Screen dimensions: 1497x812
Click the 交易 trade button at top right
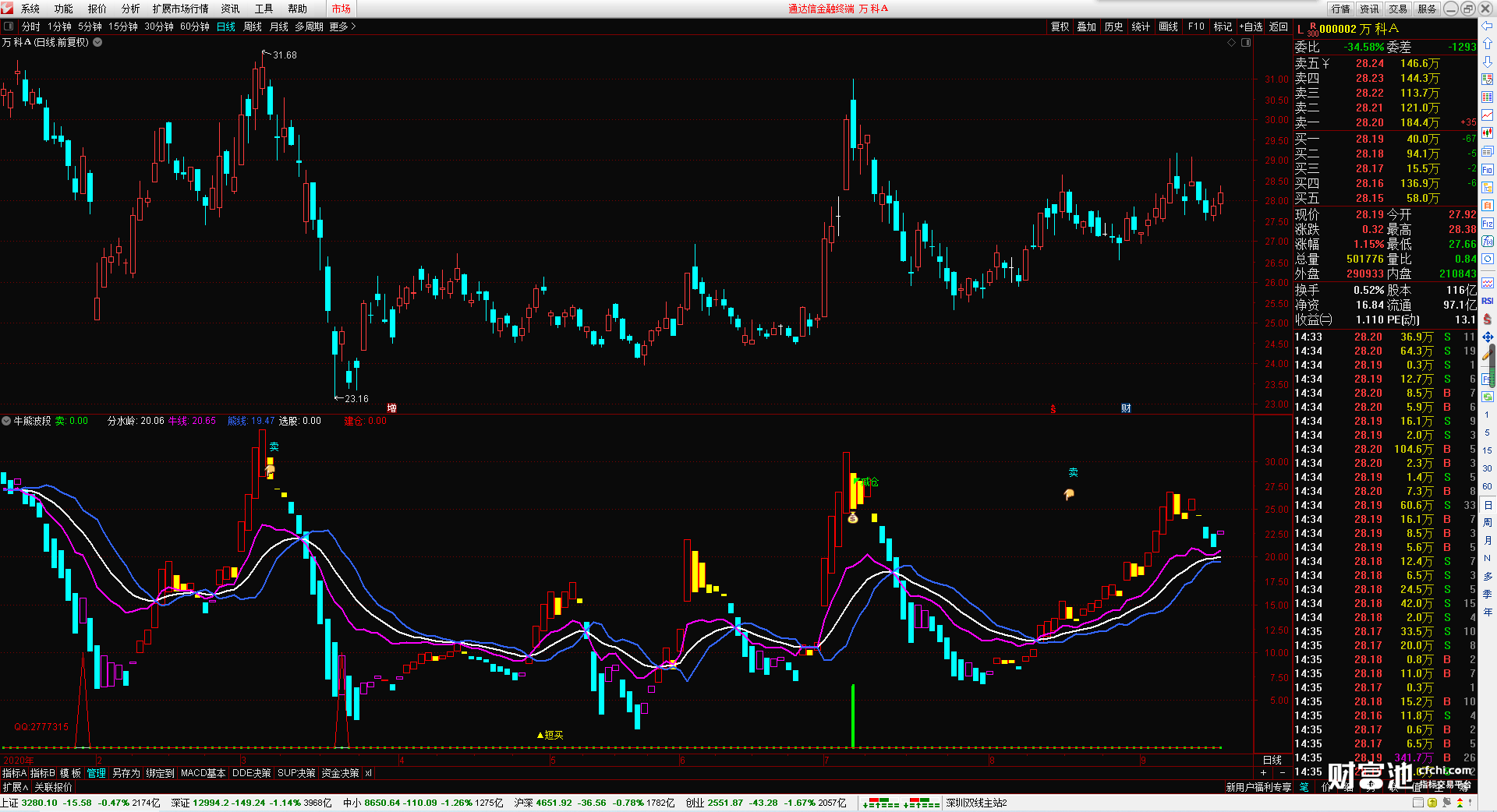click(x=1398, y=9)
